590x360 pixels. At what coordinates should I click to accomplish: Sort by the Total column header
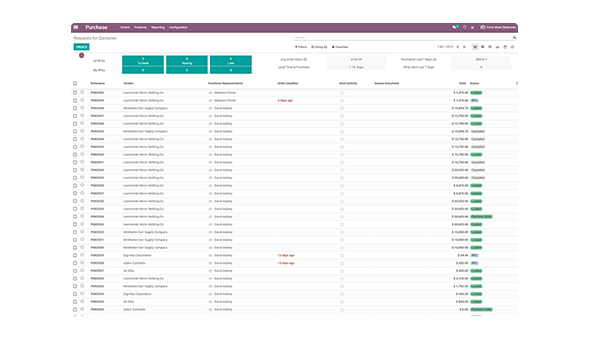point(462,83)
